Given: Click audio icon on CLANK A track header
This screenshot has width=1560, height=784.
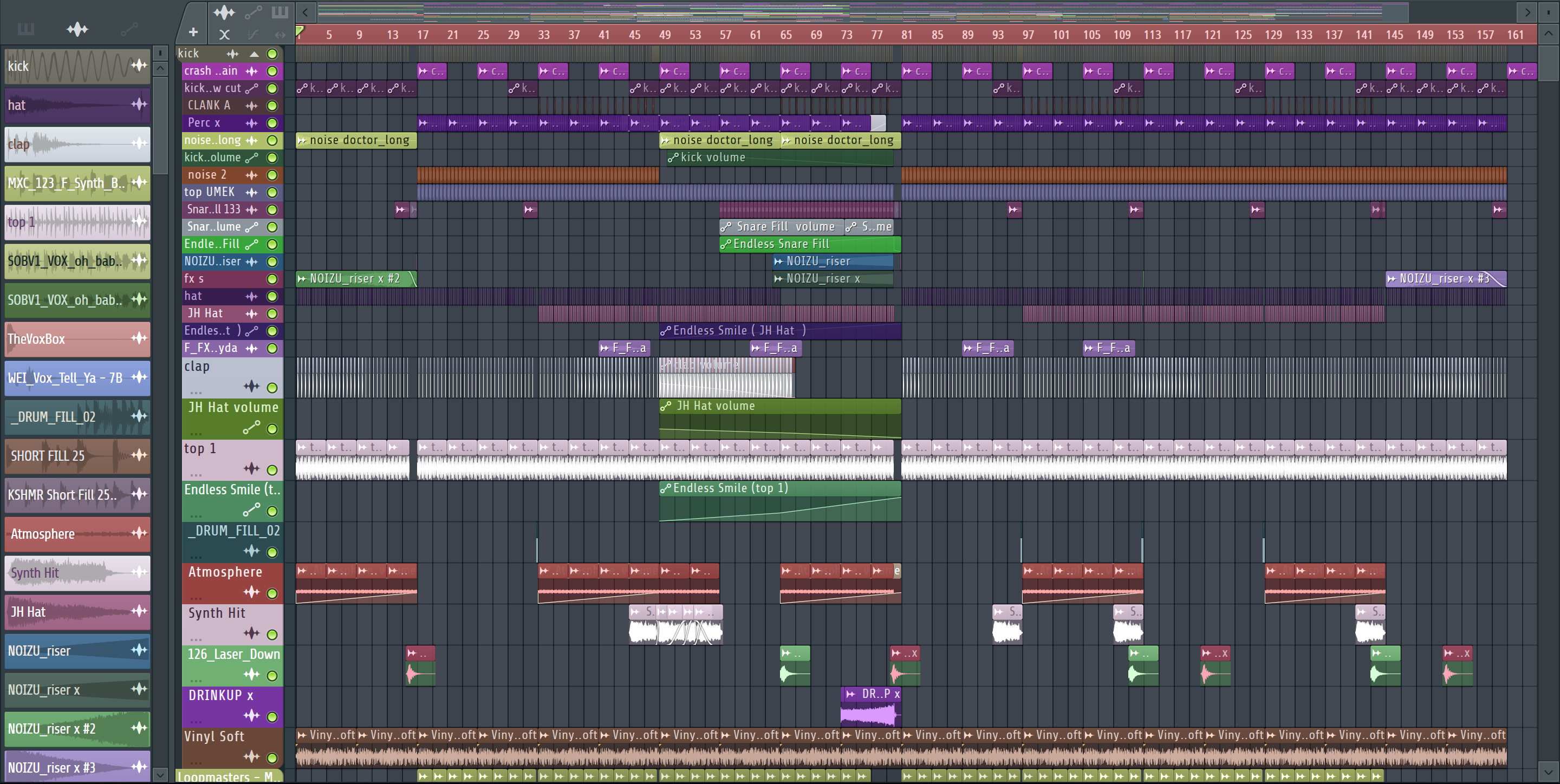Looking at the screenshot, I should 251,106.
